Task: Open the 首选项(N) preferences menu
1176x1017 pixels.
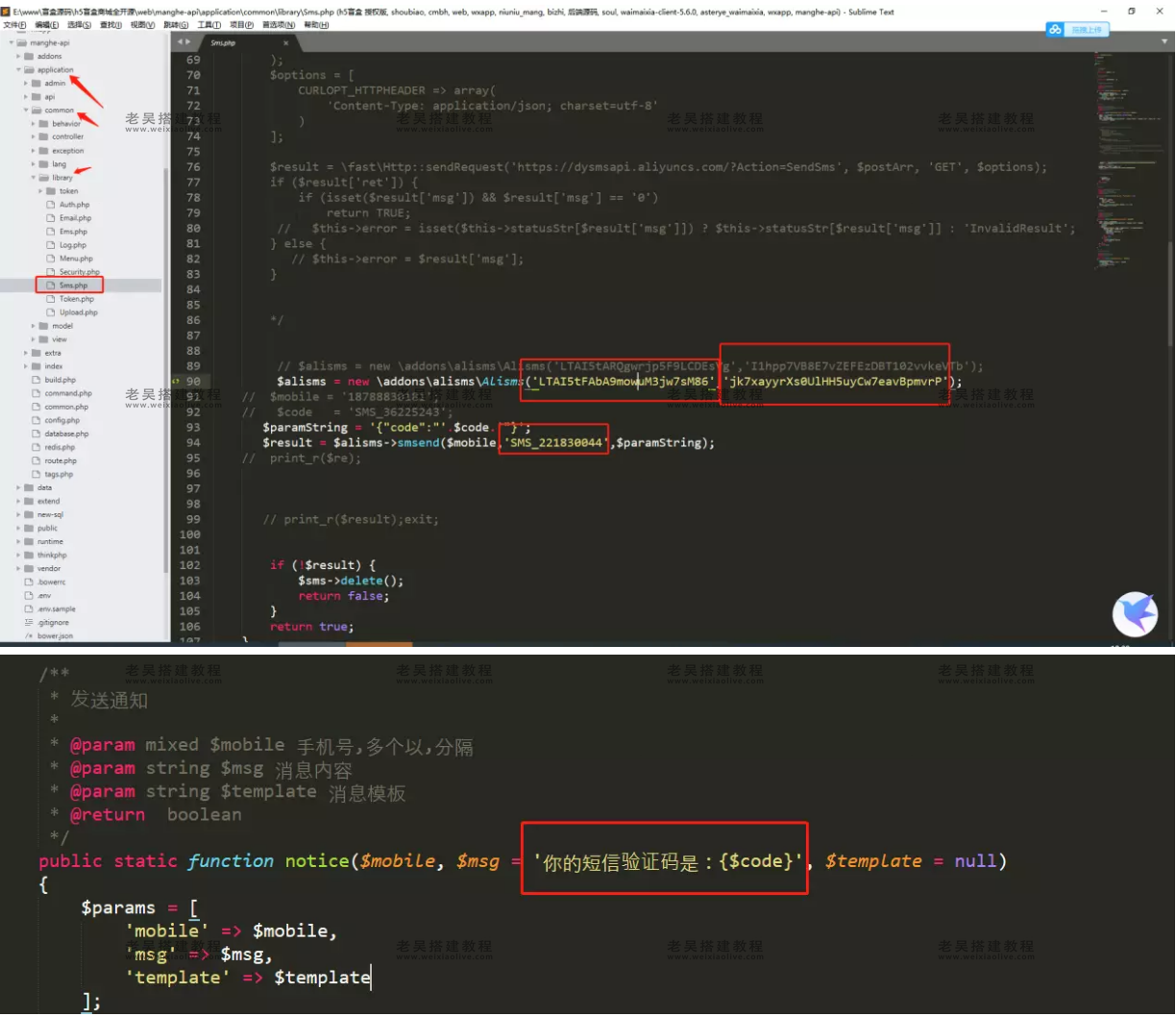Action: (278, 25)
